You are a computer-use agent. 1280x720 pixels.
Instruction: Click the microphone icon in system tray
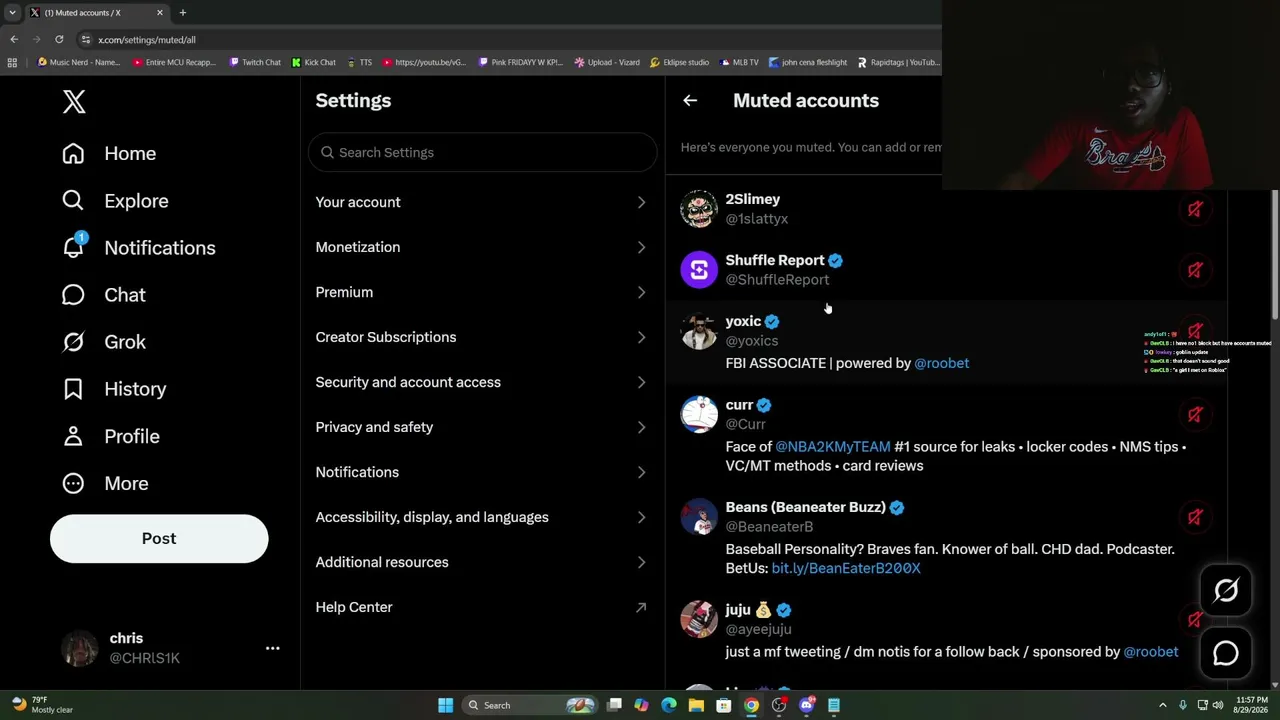[1183, 705]
